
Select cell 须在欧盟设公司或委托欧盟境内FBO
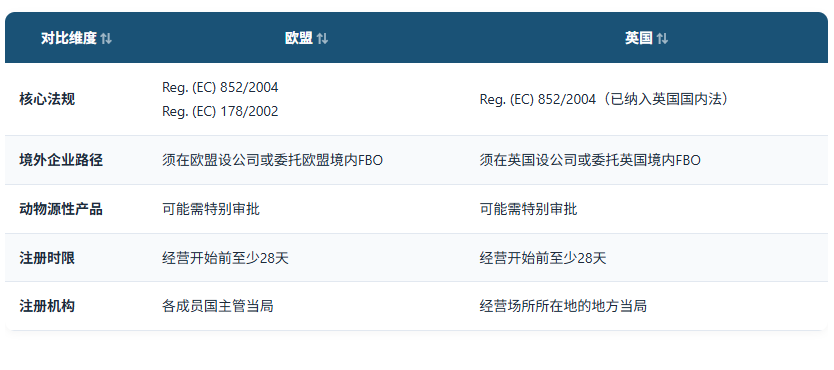(272, 161)
